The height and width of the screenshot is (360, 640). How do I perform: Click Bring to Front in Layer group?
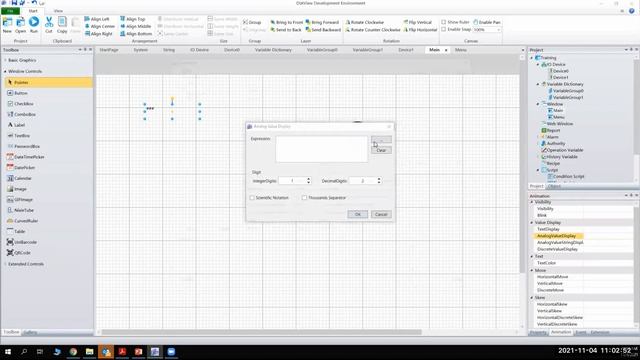[x=287, y=22]
